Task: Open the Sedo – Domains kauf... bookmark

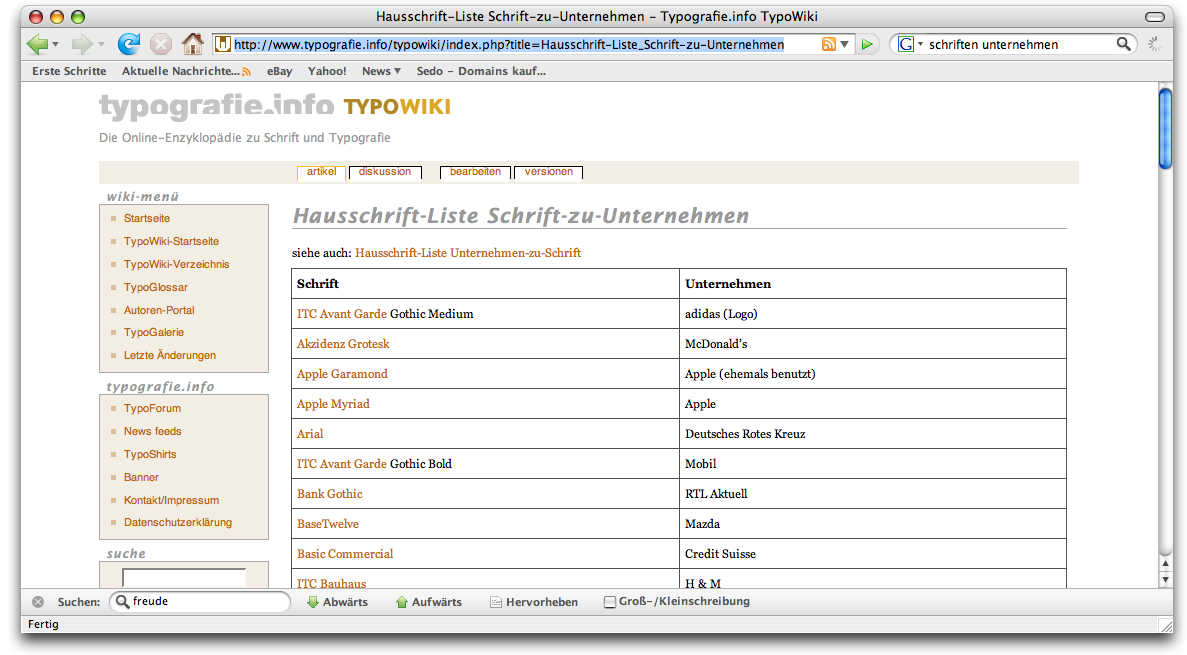Action: click(481, 71)
